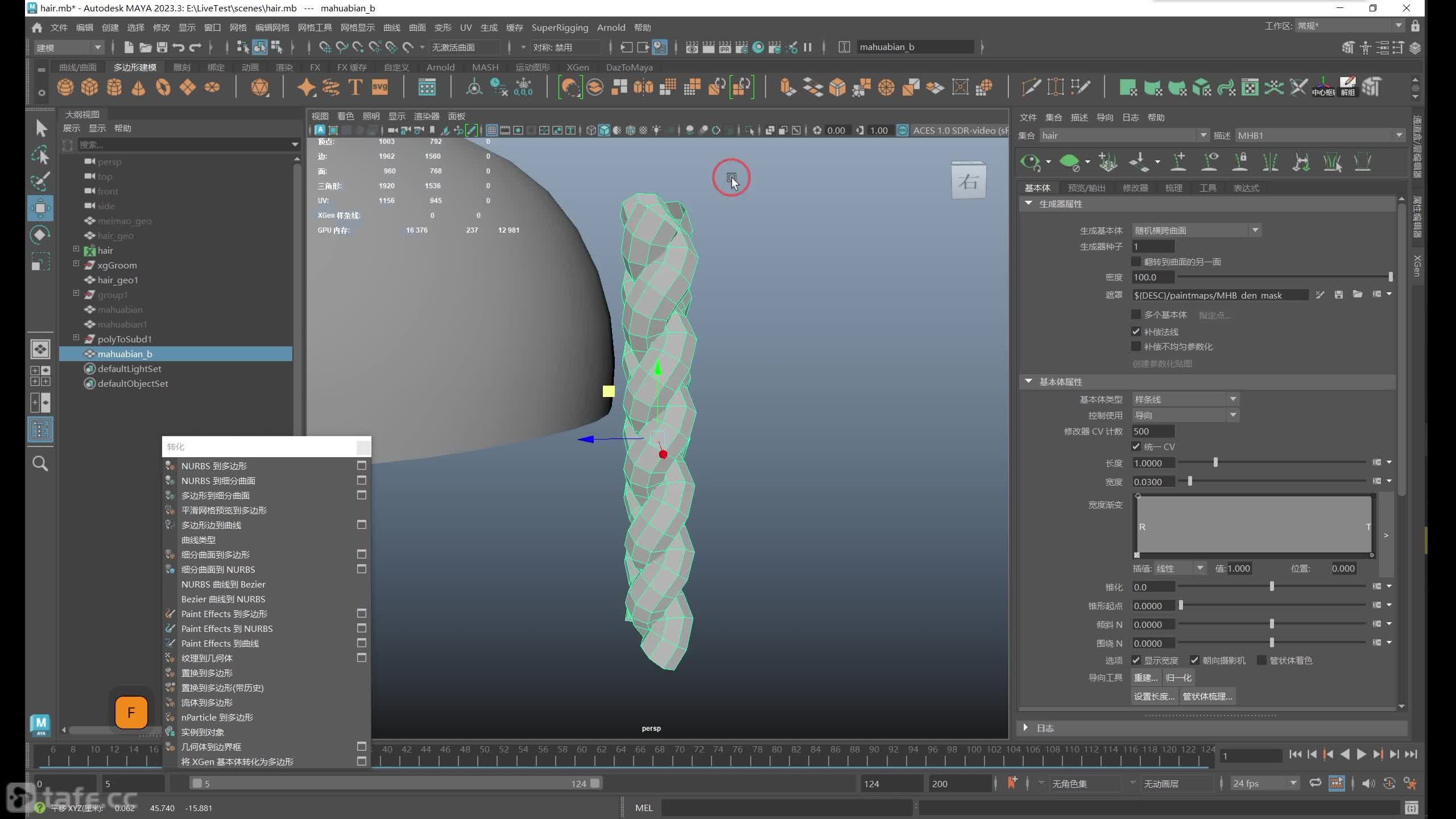Uncheck the 朝向摄影机 option
Image resolution: width=1456 pixels, height=819 pixels.
(x=1195, y=660)
